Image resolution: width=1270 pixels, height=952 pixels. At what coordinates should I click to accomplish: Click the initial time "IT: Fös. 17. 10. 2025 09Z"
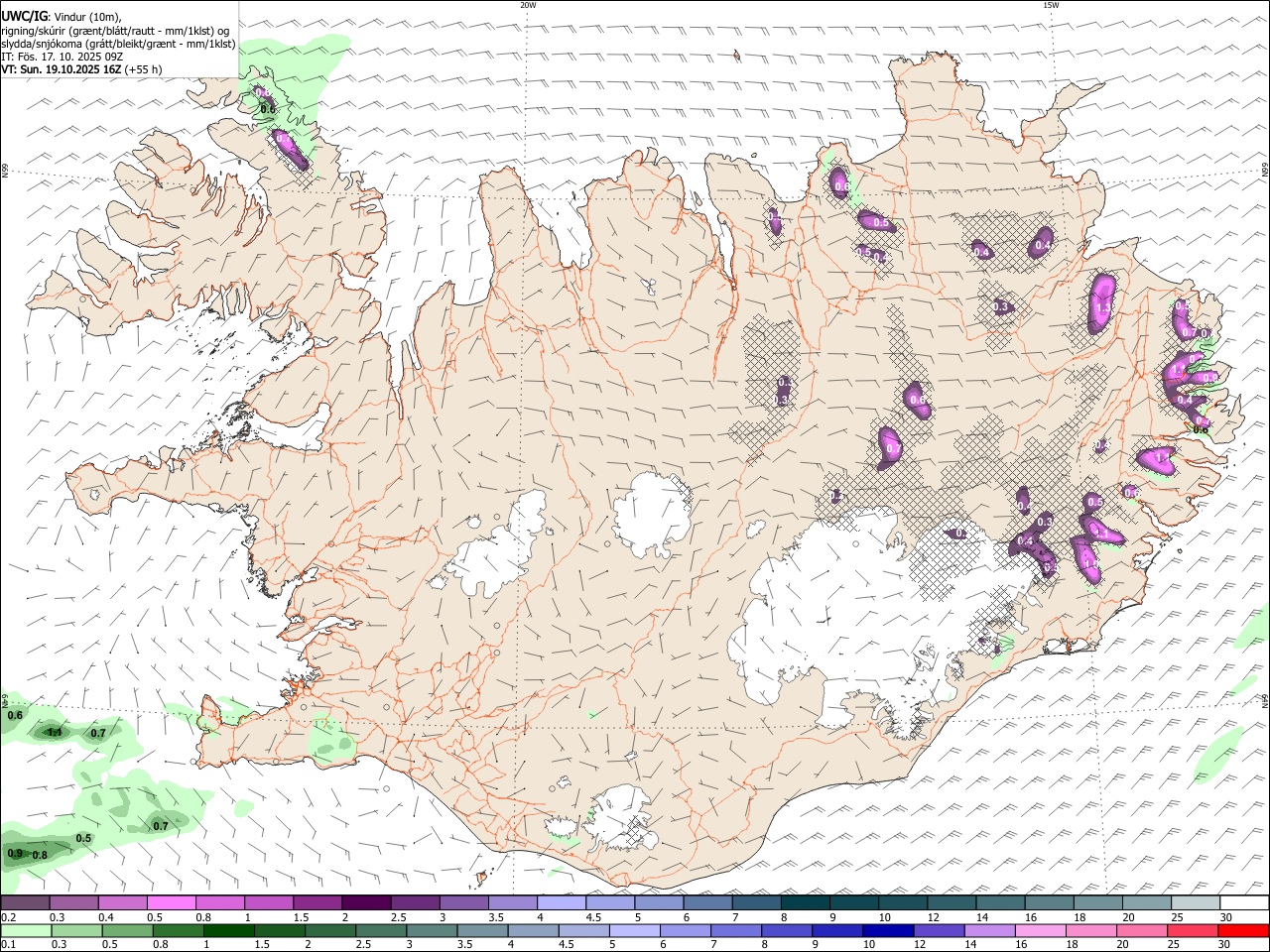point(63,57)
